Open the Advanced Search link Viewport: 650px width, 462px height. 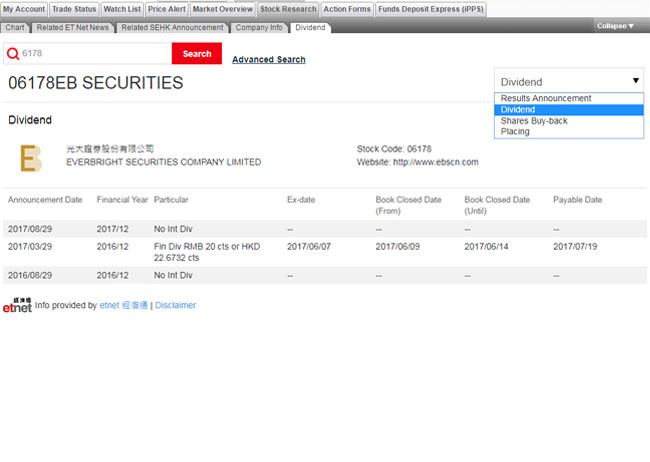click(x=269, y=60)
